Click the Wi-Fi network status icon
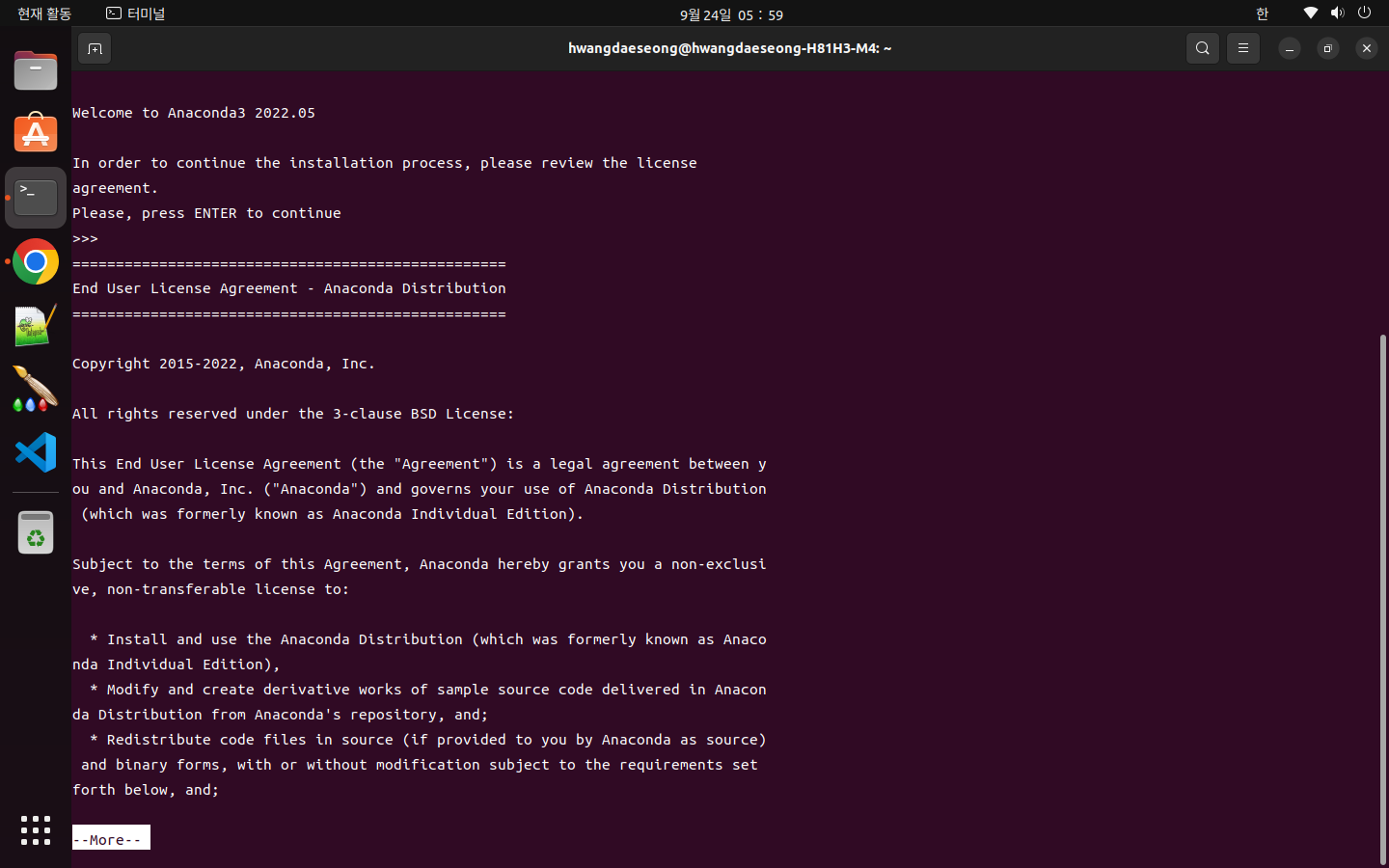 tap(1310, 14)
